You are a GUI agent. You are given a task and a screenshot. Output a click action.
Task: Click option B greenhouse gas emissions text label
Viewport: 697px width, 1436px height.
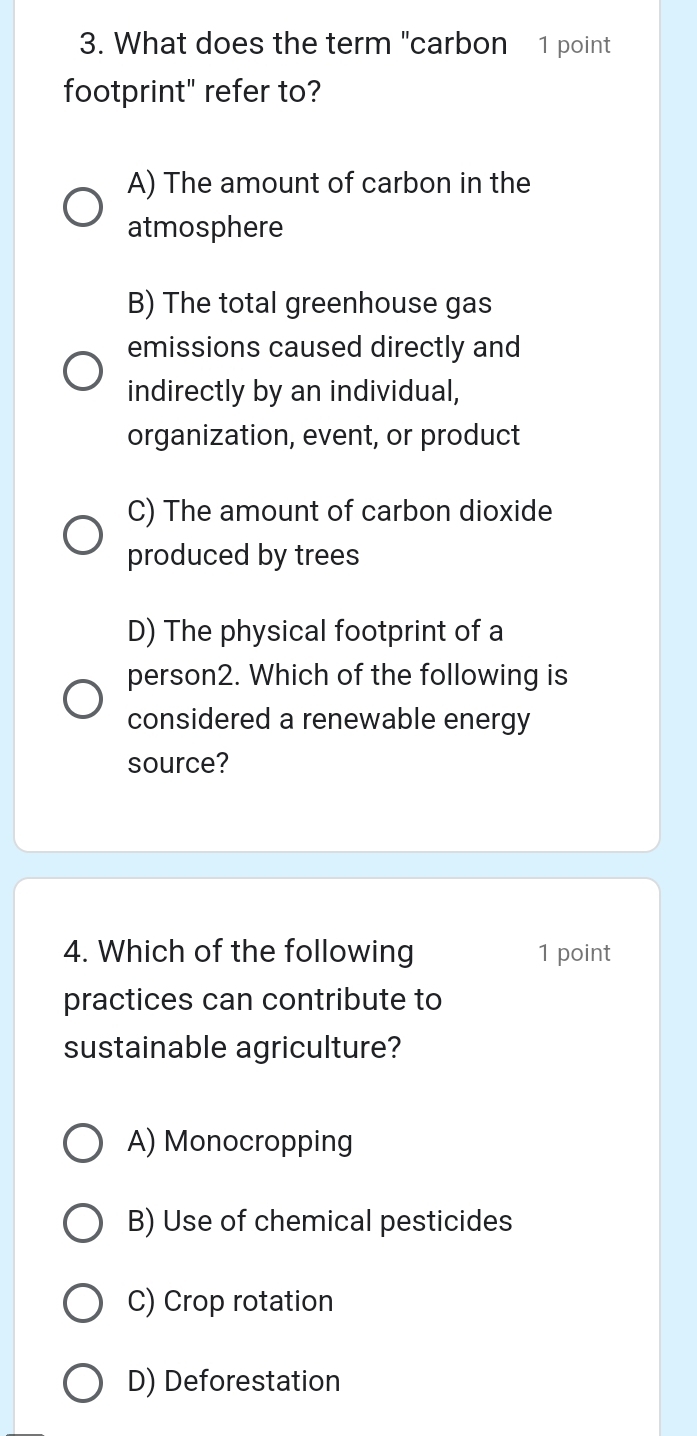click(x=324, y=369)
